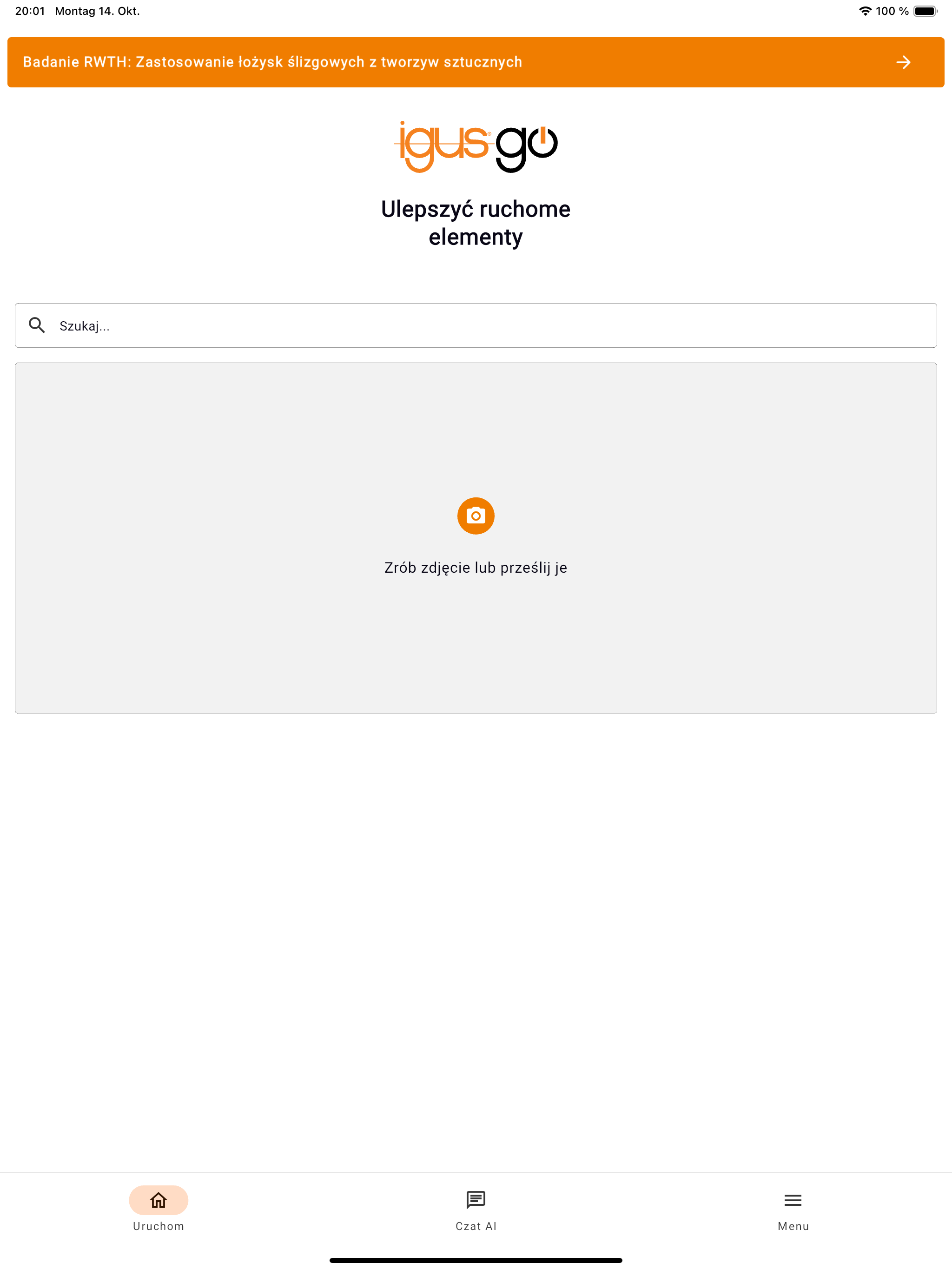Select the home icon in bottom navigation
Screen dimensions: 952x1270
pyautogui.click(x=159, y=1200)
